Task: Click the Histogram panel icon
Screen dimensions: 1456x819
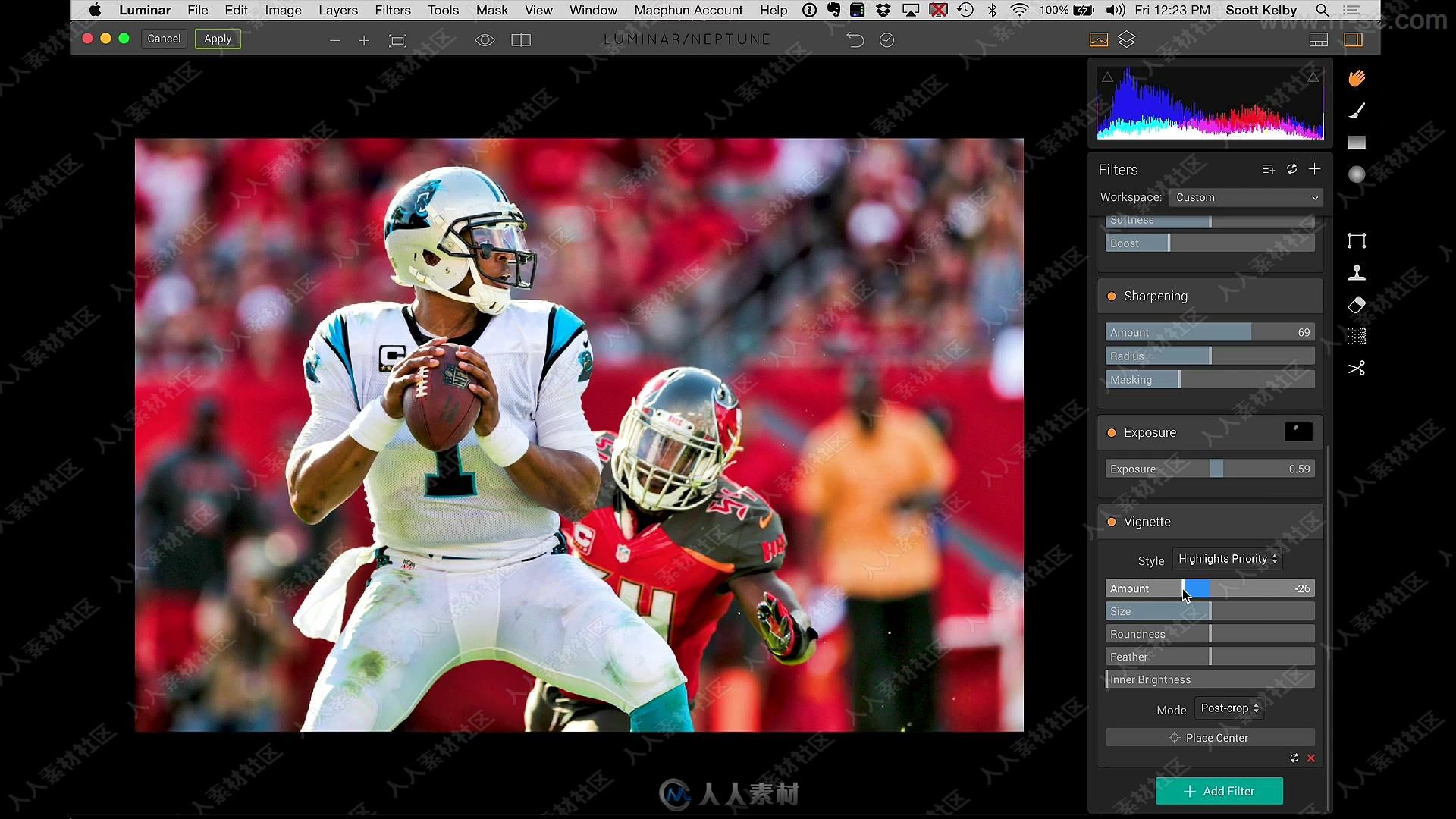Action: click(x=1098, y=39)
